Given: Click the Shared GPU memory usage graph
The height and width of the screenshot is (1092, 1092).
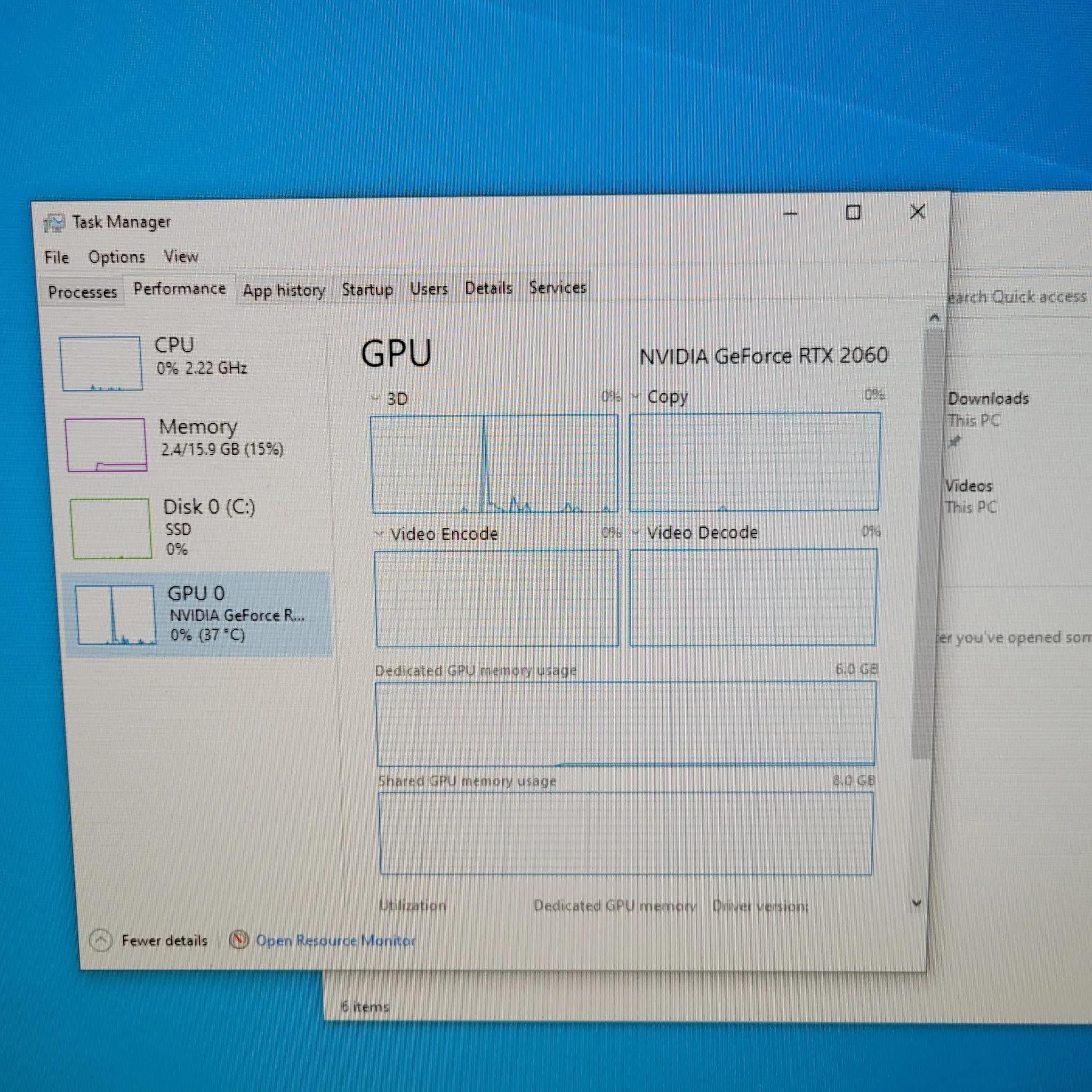Looking at the screenshot, I should pos(627,833).
